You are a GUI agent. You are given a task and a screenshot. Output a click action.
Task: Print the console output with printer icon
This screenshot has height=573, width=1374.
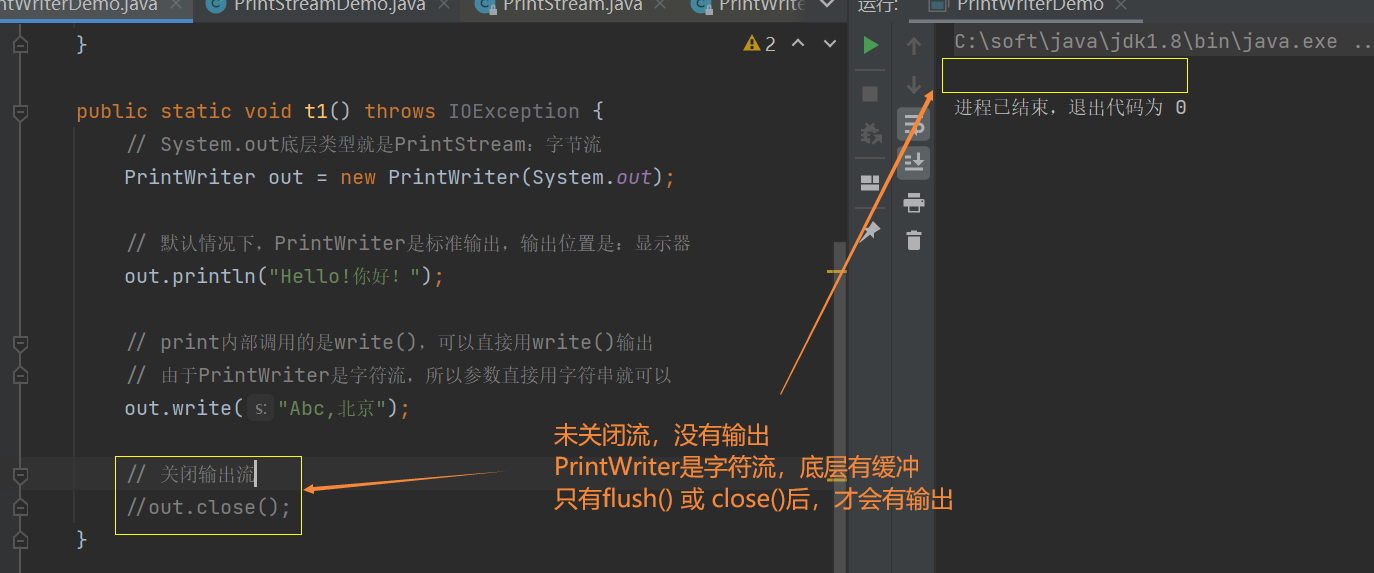point(913,203)
